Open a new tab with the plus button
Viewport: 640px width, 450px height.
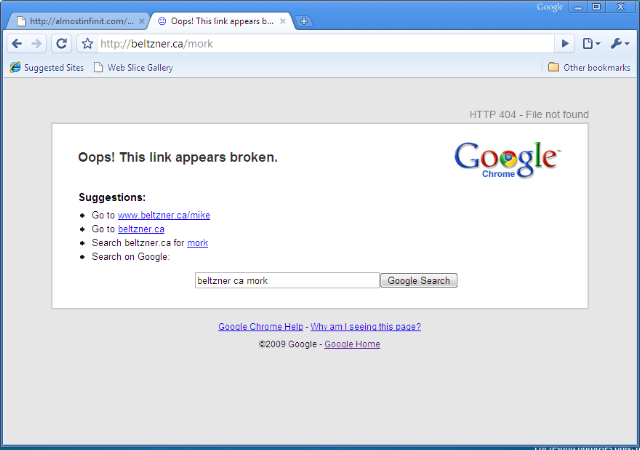(303, 21)
